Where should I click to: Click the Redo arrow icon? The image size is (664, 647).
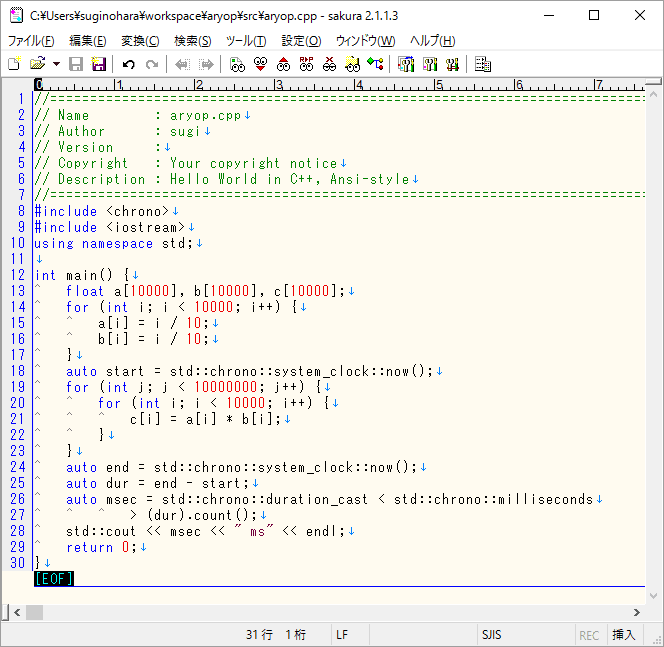tap(152, 64)
